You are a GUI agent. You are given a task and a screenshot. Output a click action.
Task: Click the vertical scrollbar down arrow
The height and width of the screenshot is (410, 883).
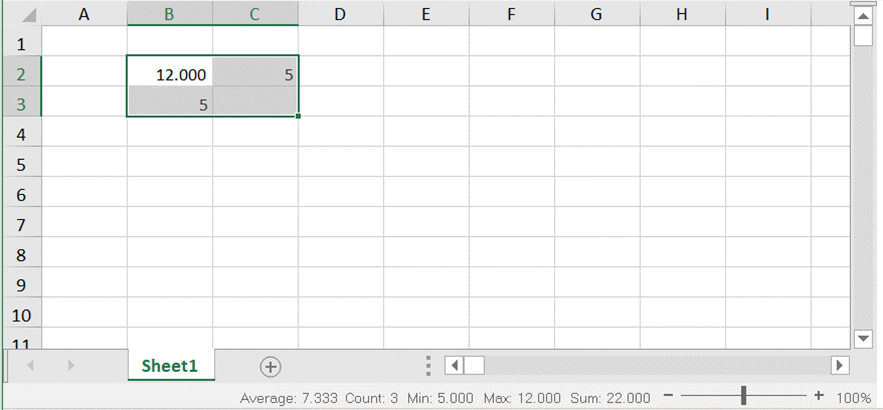[x=864, y=339]
